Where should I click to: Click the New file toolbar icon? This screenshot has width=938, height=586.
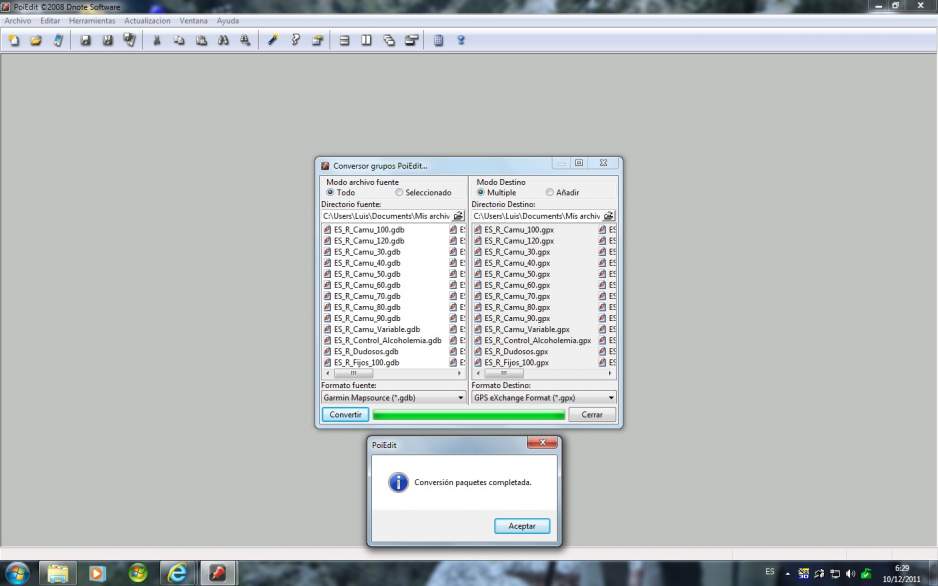click(x=13, y=41)
